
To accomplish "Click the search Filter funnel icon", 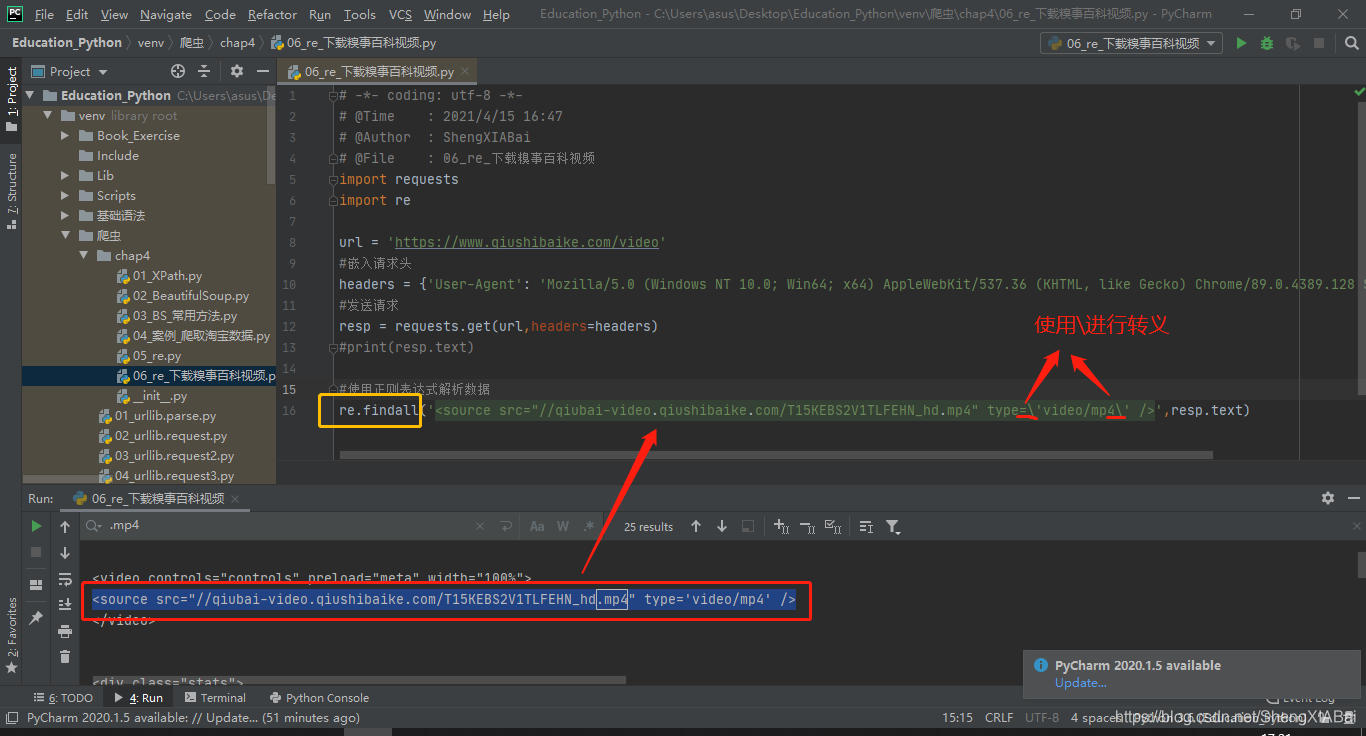I will [893, 526].
